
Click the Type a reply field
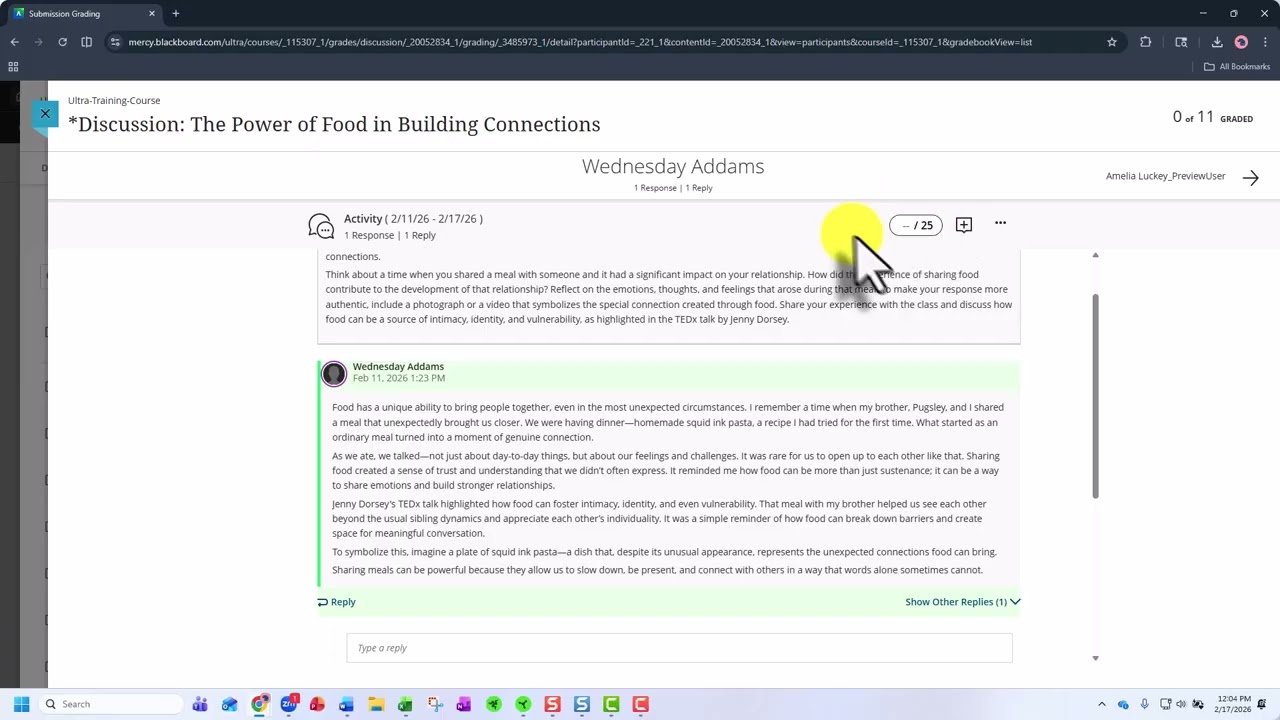[x=679, y=648]
